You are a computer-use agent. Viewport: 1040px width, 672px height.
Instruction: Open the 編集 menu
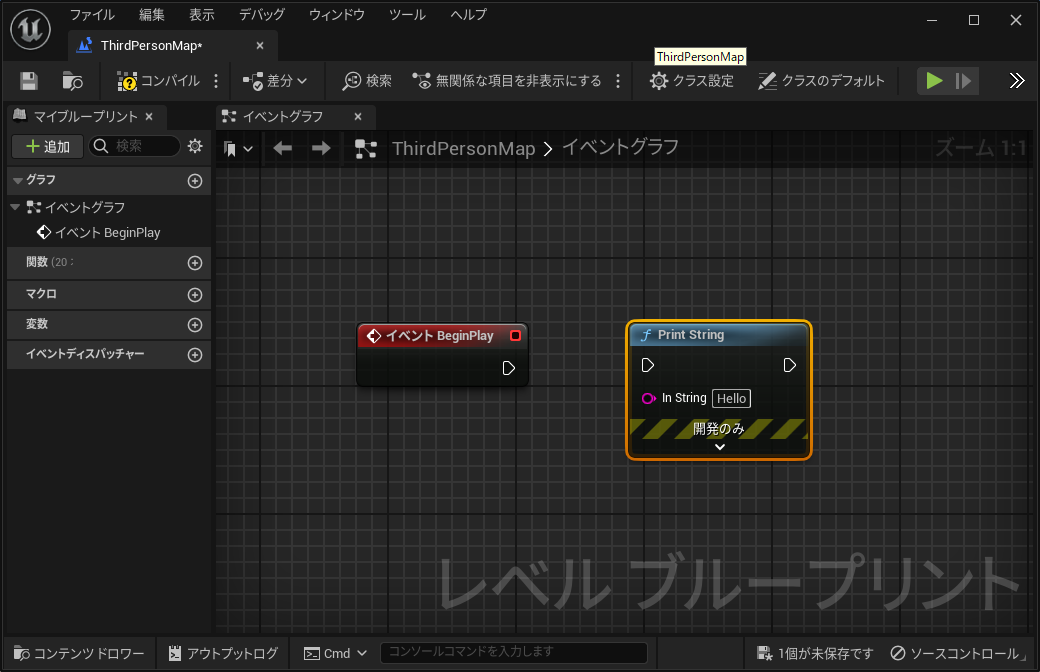click(152, 15)
